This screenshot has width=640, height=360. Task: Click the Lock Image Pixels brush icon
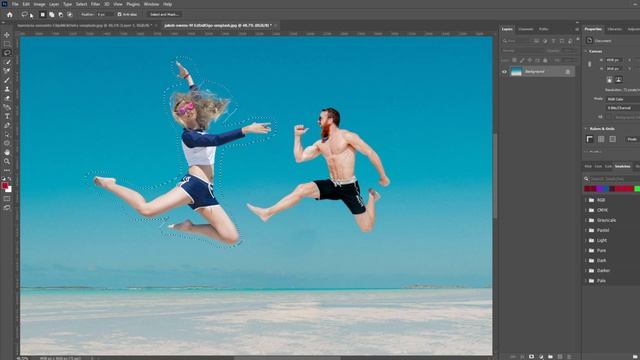click(522, 60)
